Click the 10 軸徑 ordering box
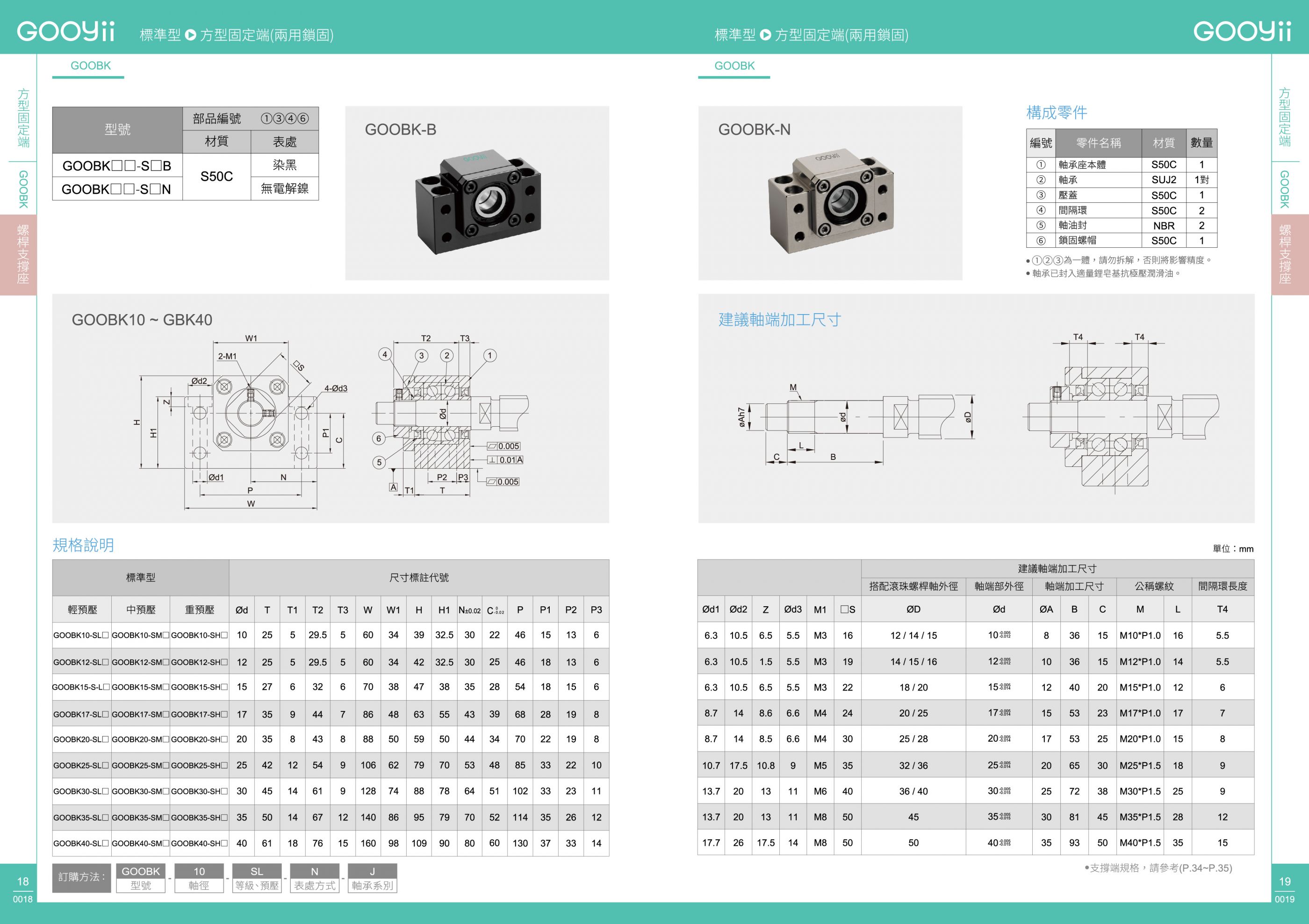The image size is (1309, 924). (199, 878)
